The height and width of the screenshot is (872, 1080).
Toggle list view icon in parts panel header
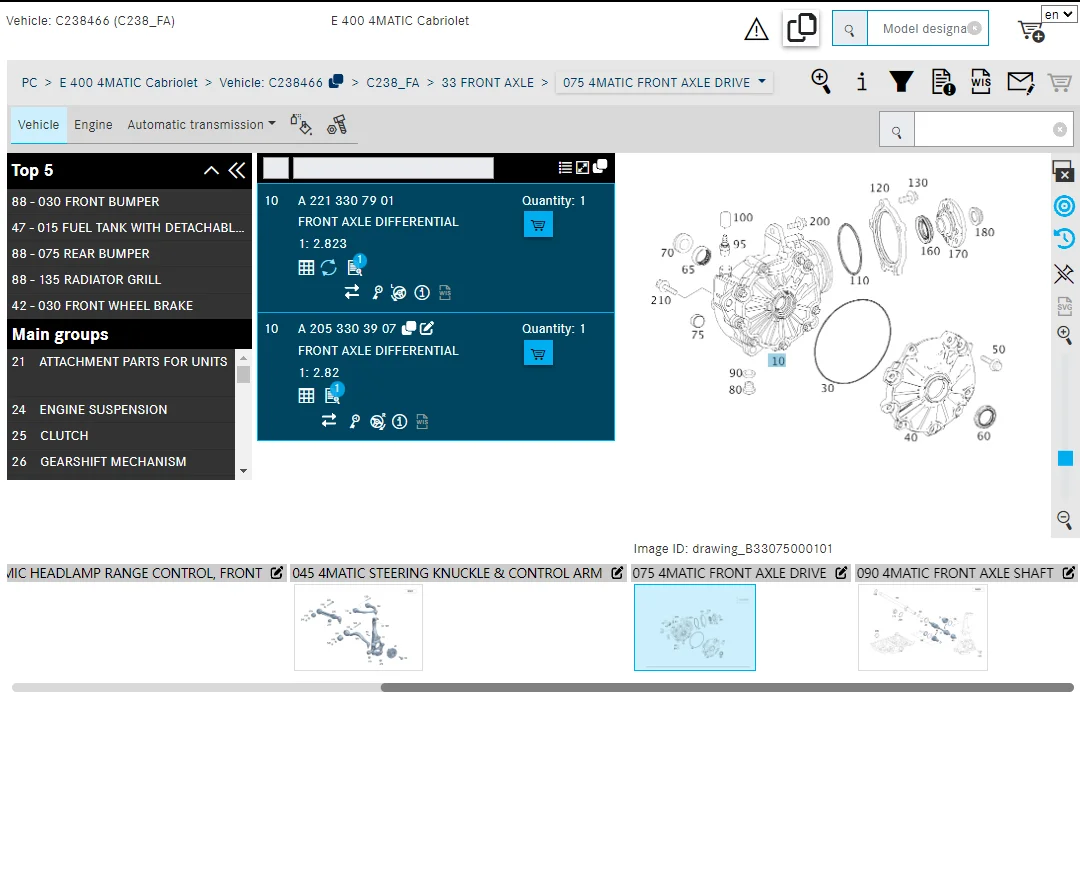click(x=565, y=168)
